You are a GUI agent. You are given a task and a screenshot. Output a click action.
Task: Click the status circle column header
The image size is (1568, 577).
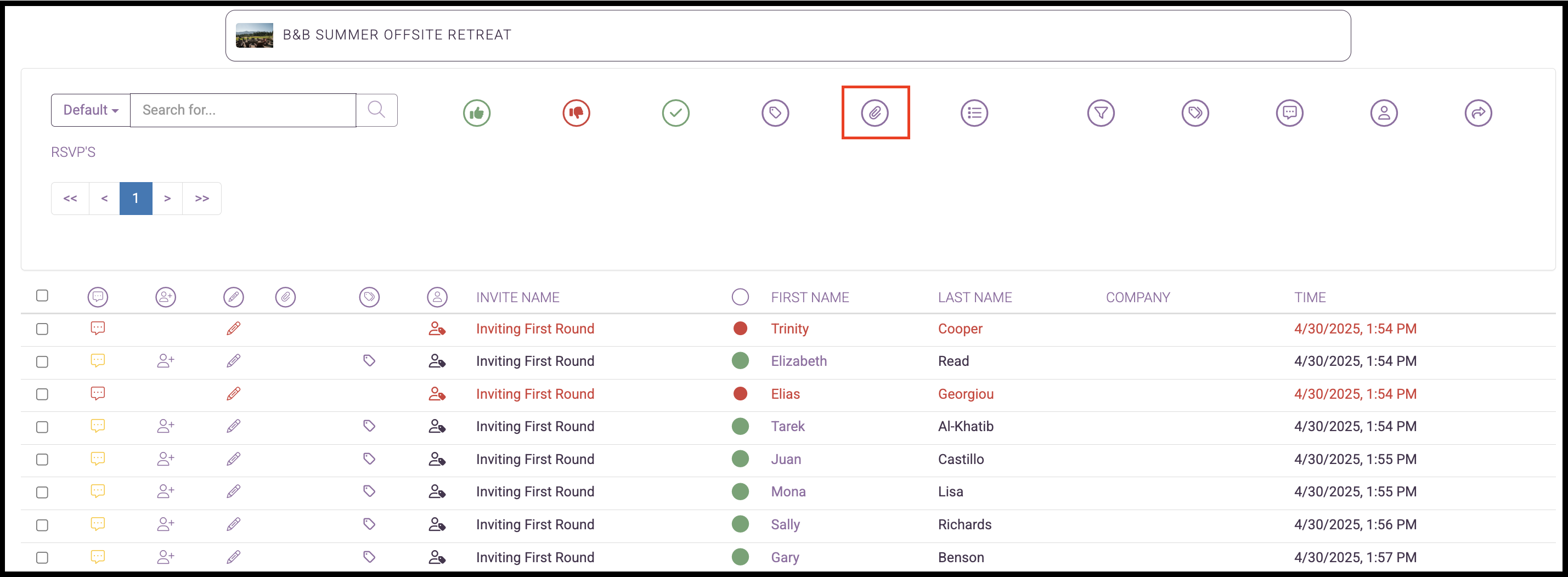(740, 297)
